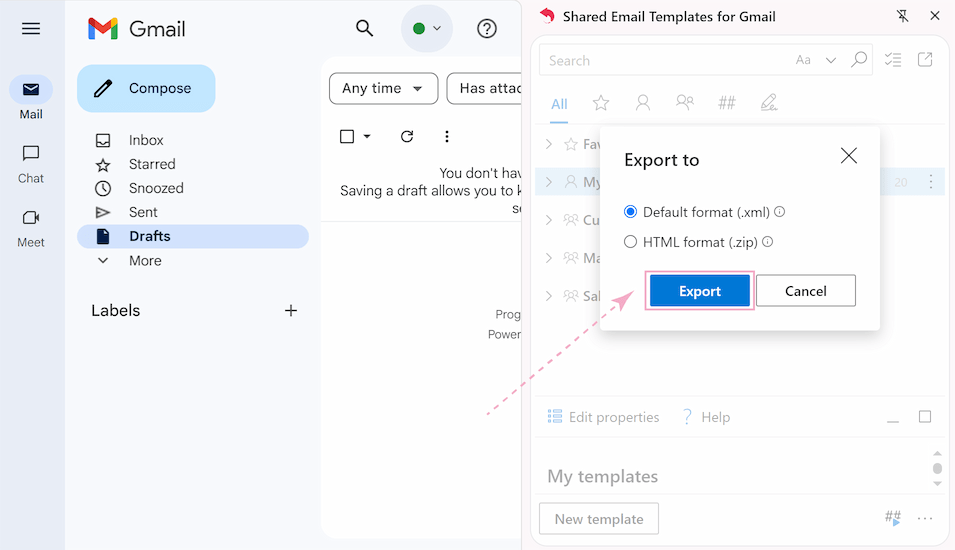This screenshot has height=550, width=955.
Task: Open Help in the templates pane
Action: pos(706,417)
